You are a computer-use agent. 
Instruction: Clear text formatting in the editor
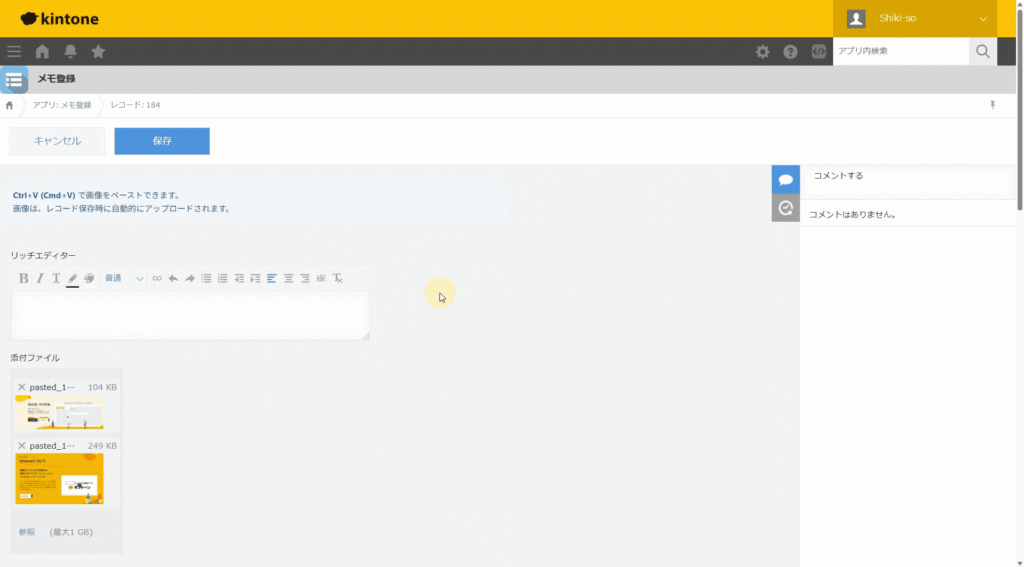click(338, 278)
